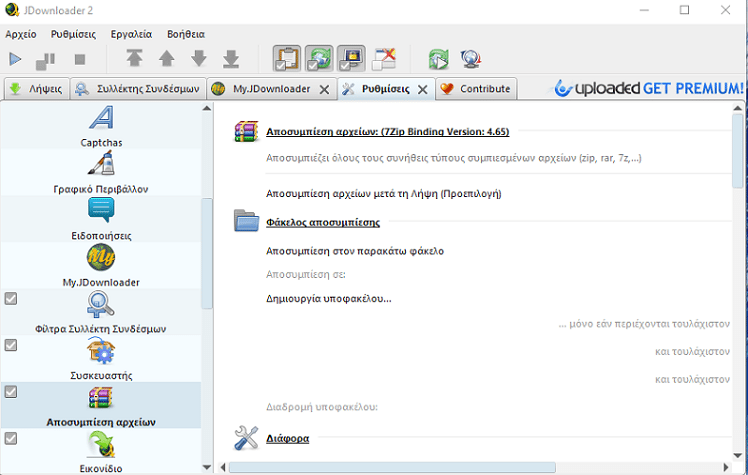748x475 pixels.
Task: Move selection down arrow icon
Action: click(x=199, y=58)
